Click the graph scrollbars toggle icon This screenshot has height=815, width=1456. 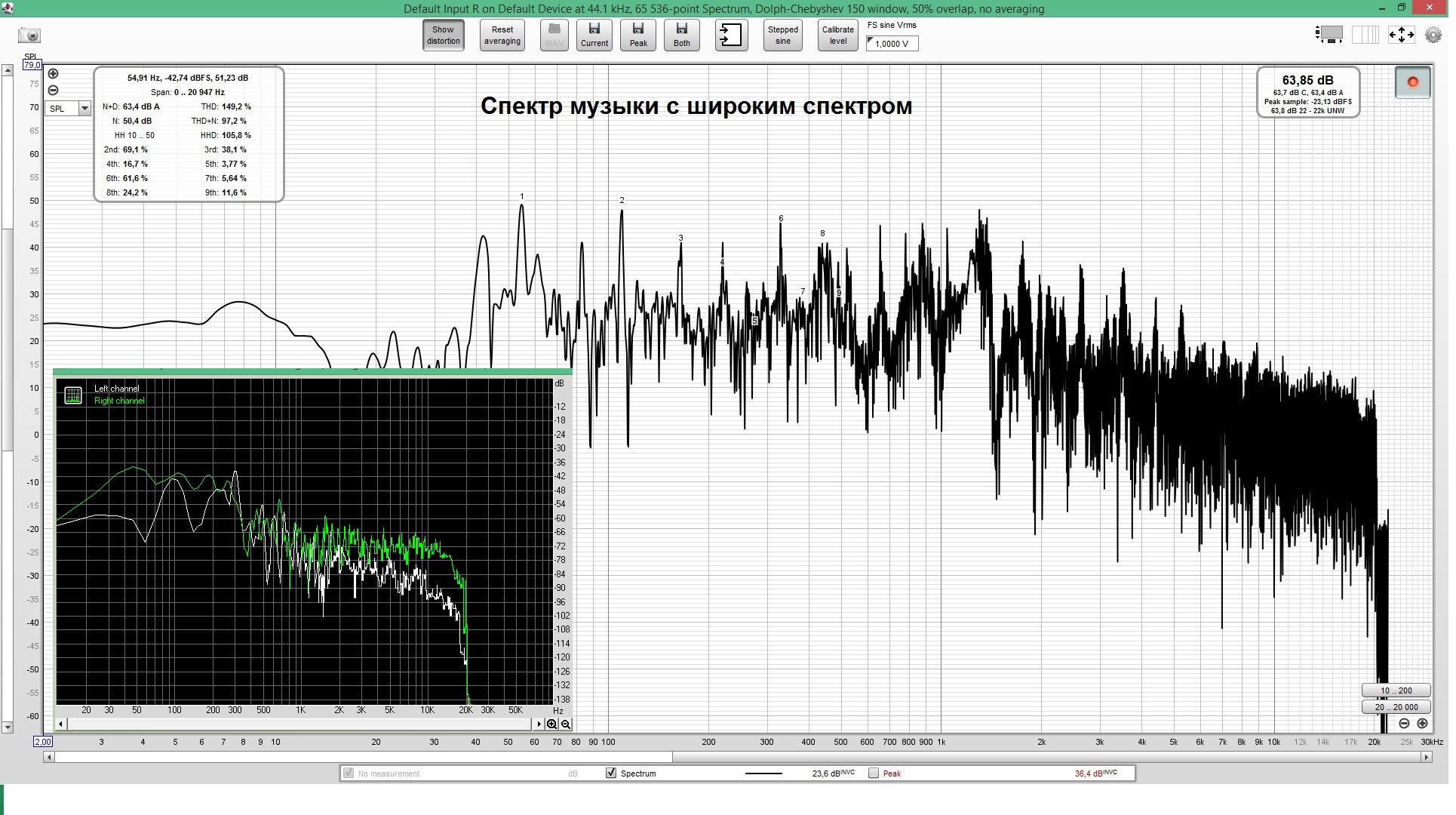point(1329,35)
